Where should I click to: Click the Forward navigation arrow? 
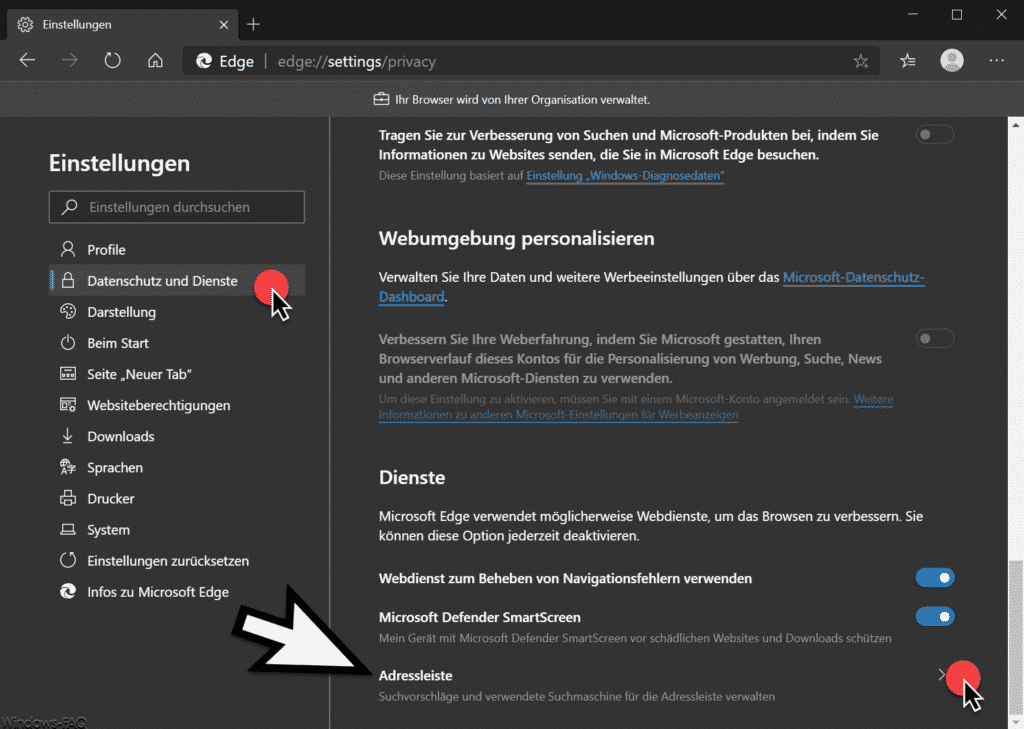(69, 61)
